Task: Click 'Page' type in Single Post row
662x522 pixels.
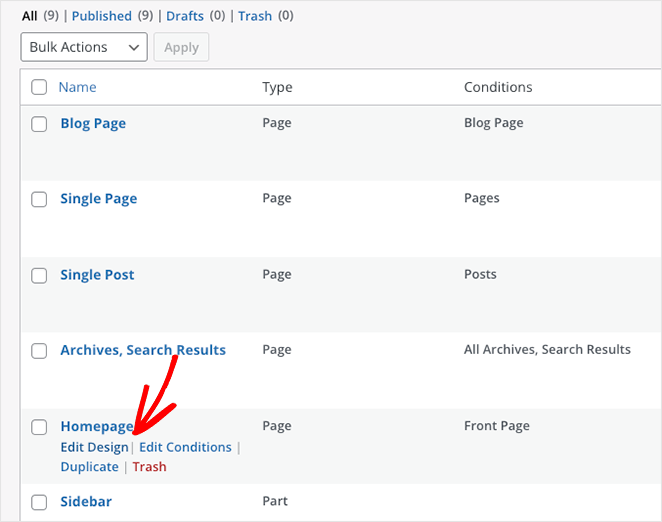Action: click(x=277, y=275)
